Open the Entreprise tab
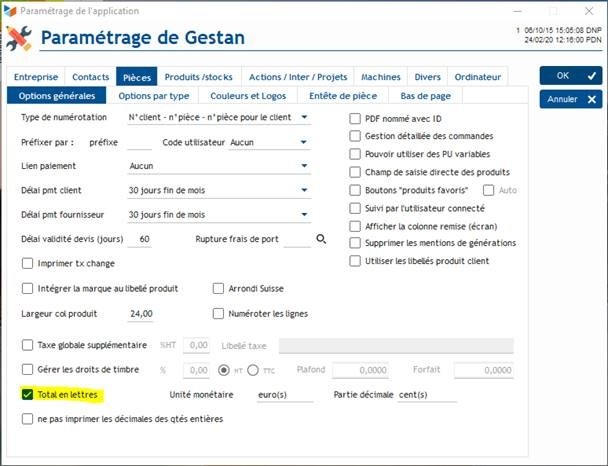The image size is (608, 466). click(38, 77)
